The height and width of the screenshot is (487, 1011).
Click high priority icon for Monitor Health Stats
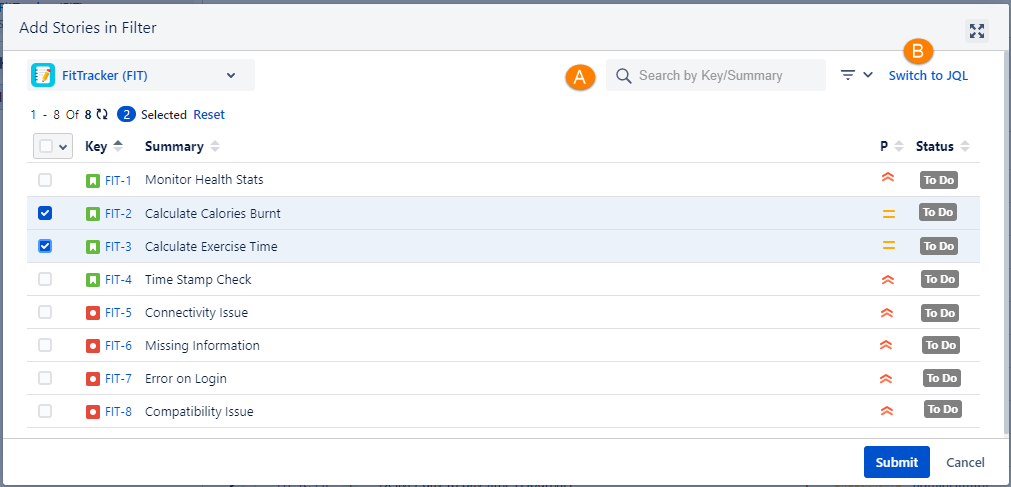[x=887, y=177]
